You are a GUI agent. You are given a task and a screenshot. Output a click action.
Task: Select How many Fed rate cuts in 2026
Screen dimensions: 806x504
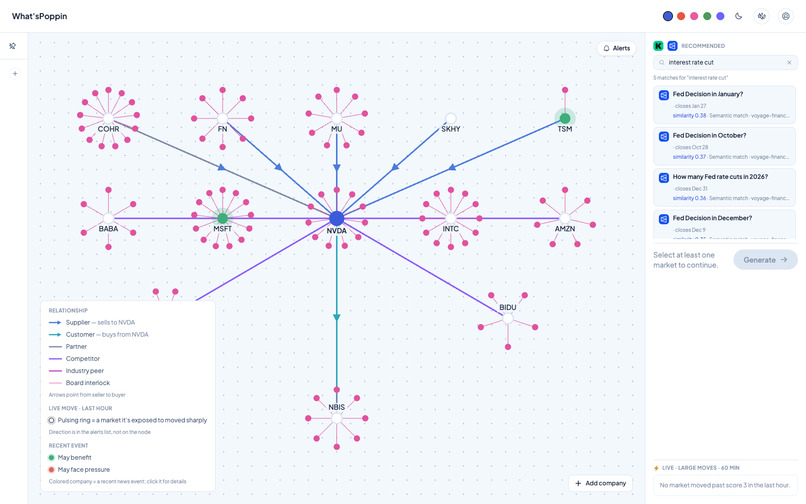(724, 187)
